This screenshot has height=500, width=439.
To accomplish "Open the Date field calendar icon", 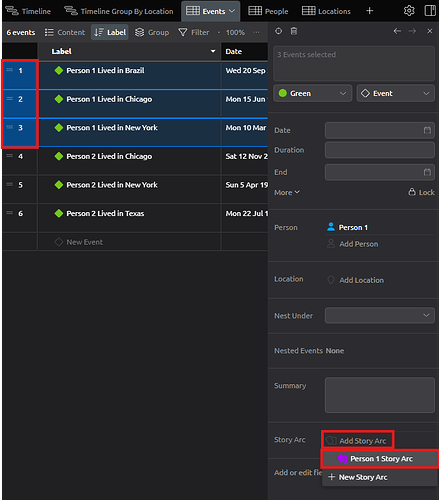I will tap(427, 130).
